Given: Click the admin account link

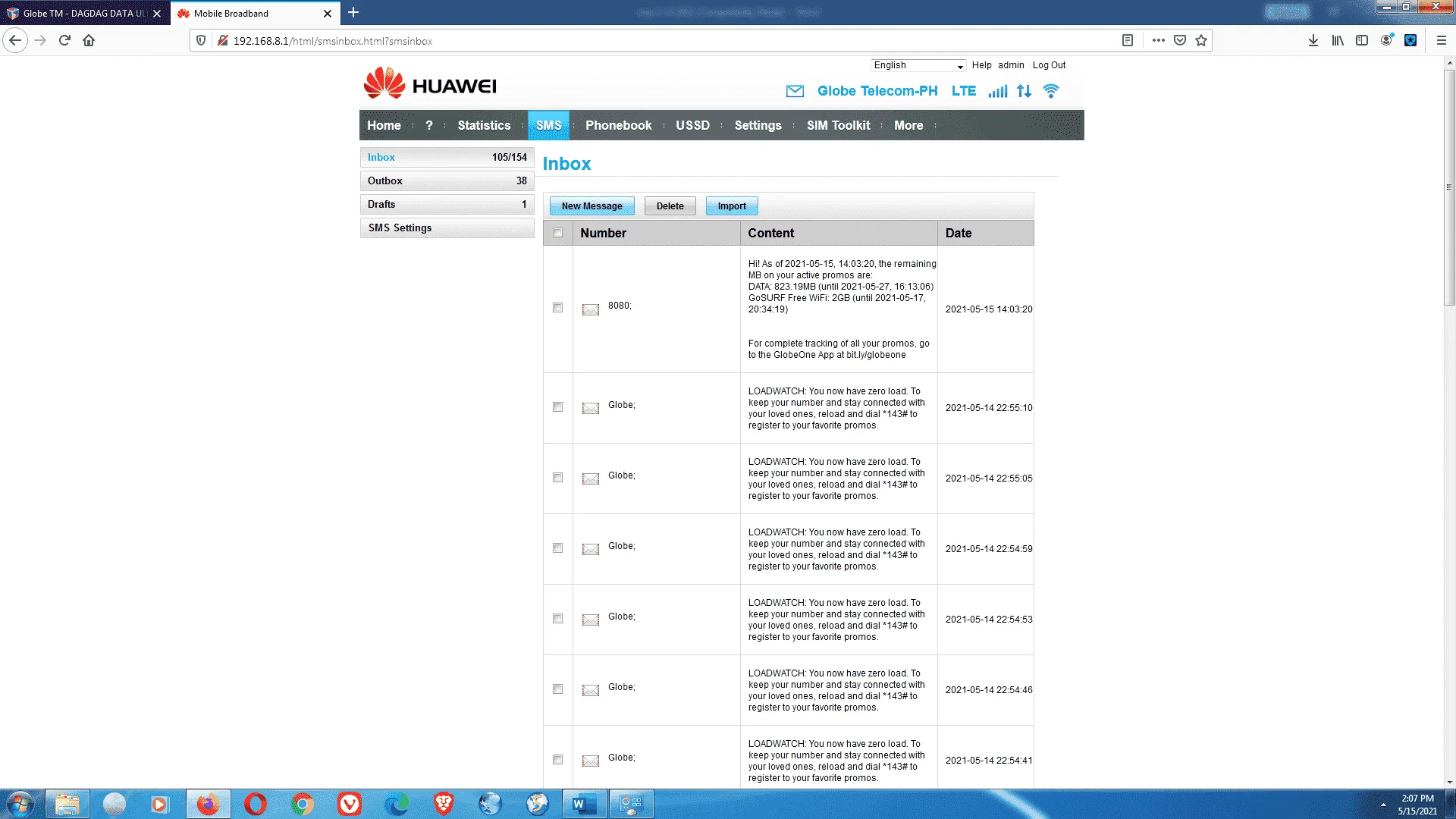Looking at the screenshot, I should (1011, 65).
